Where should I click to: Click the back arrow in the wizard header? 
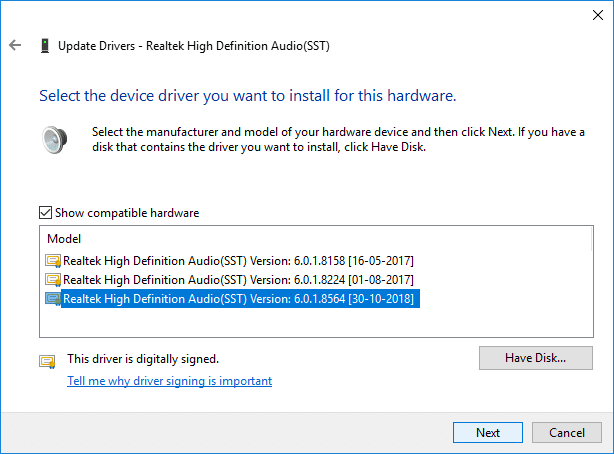(15, 46)
